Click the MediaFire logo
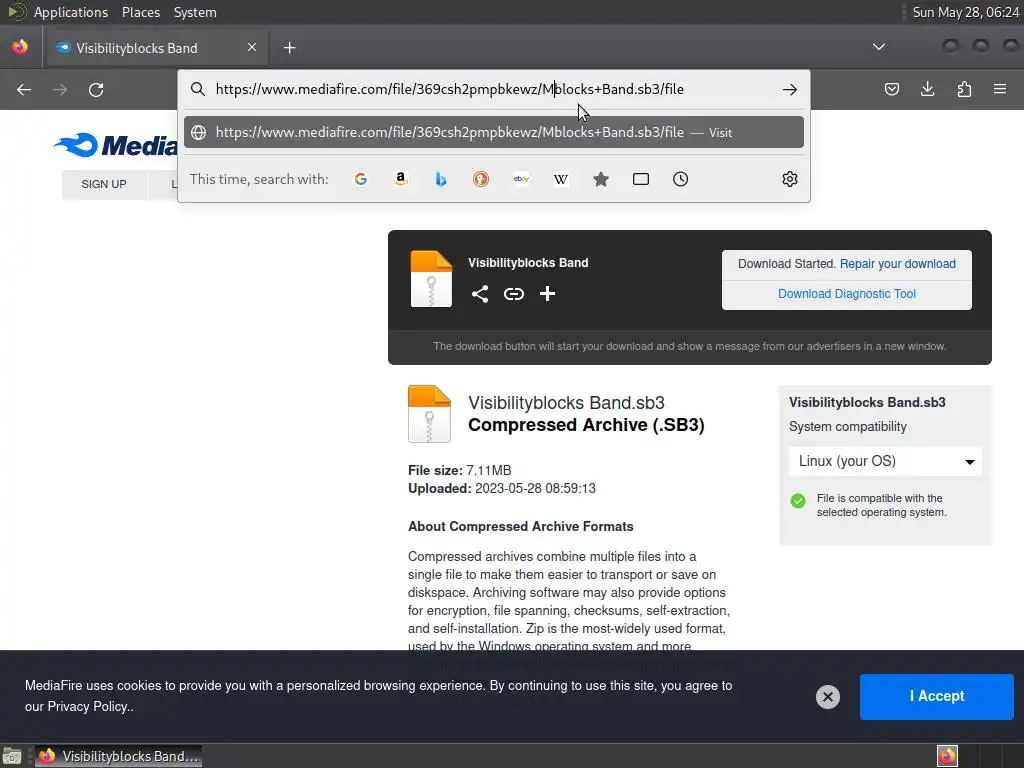The image size is (1024, 768). [x=115, y=145]
